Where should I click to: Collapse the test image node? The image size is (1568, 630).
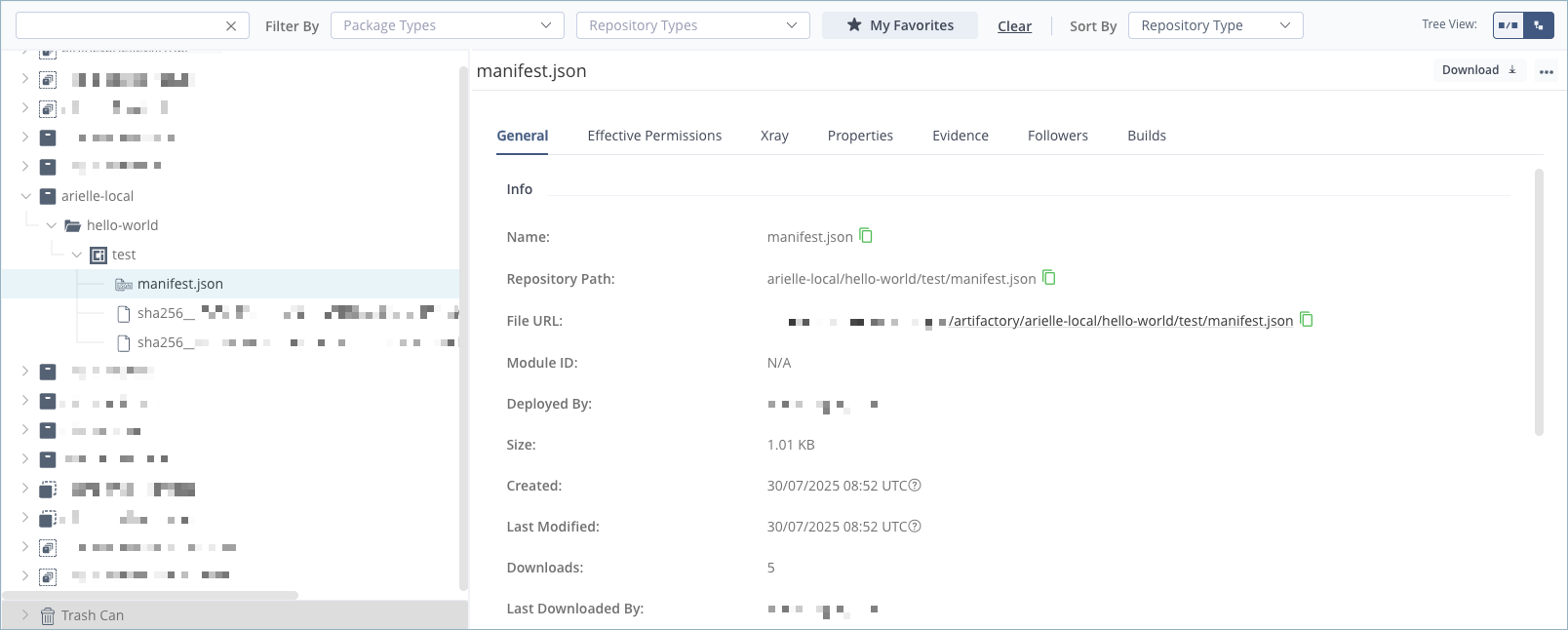[x=77, y=255]
